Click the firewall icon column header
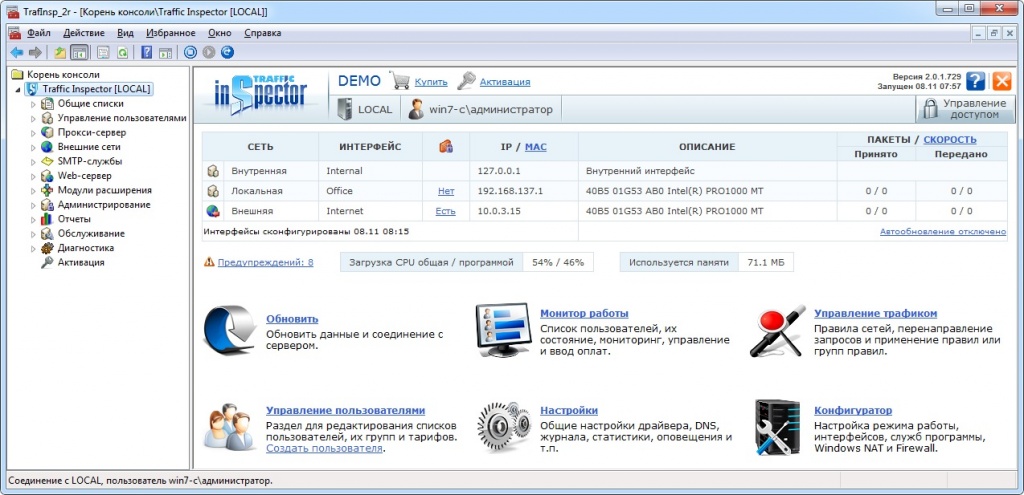The width and height of the screenshot is (1024, 495). [x=446, y=147]
